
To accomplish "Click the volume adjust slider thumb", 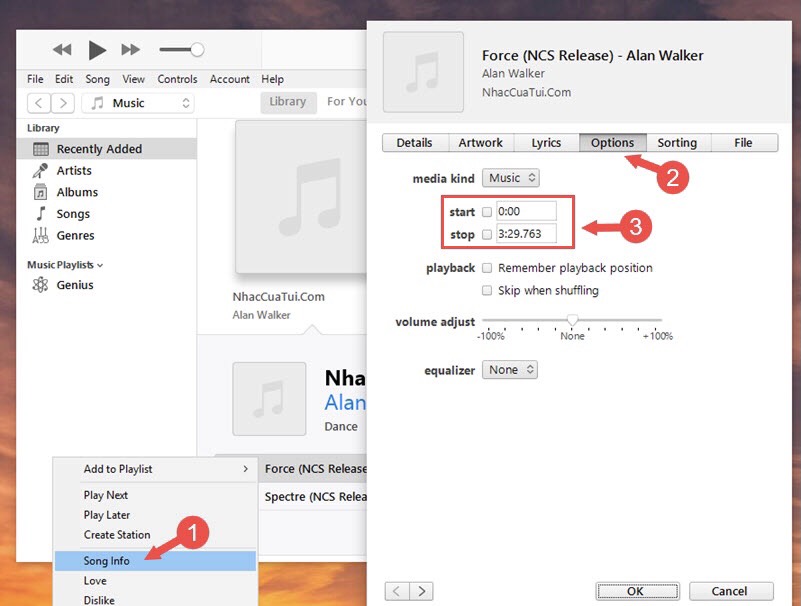I will pos(572,320).
